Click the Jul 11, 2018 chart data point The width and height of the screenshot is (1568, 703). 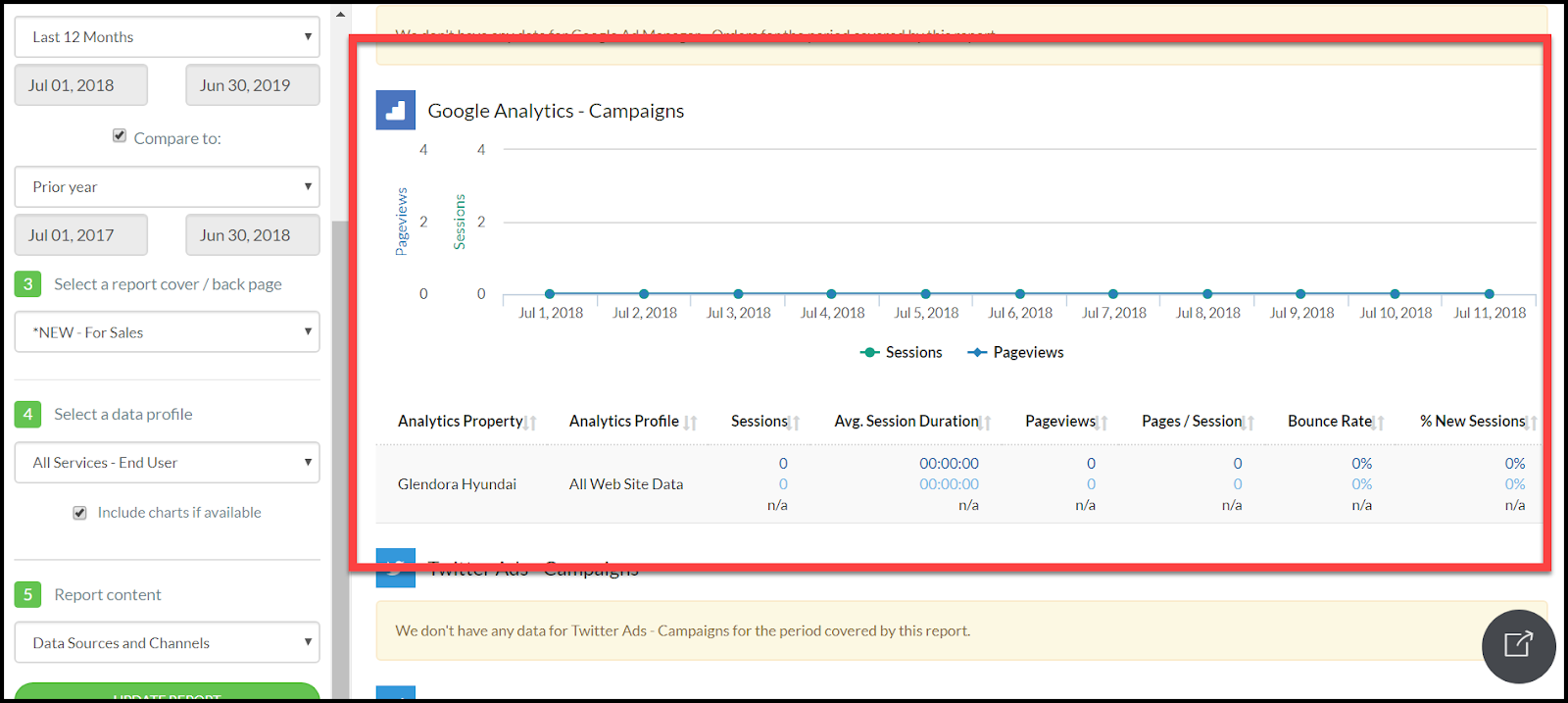click(x=1489, y=294)
